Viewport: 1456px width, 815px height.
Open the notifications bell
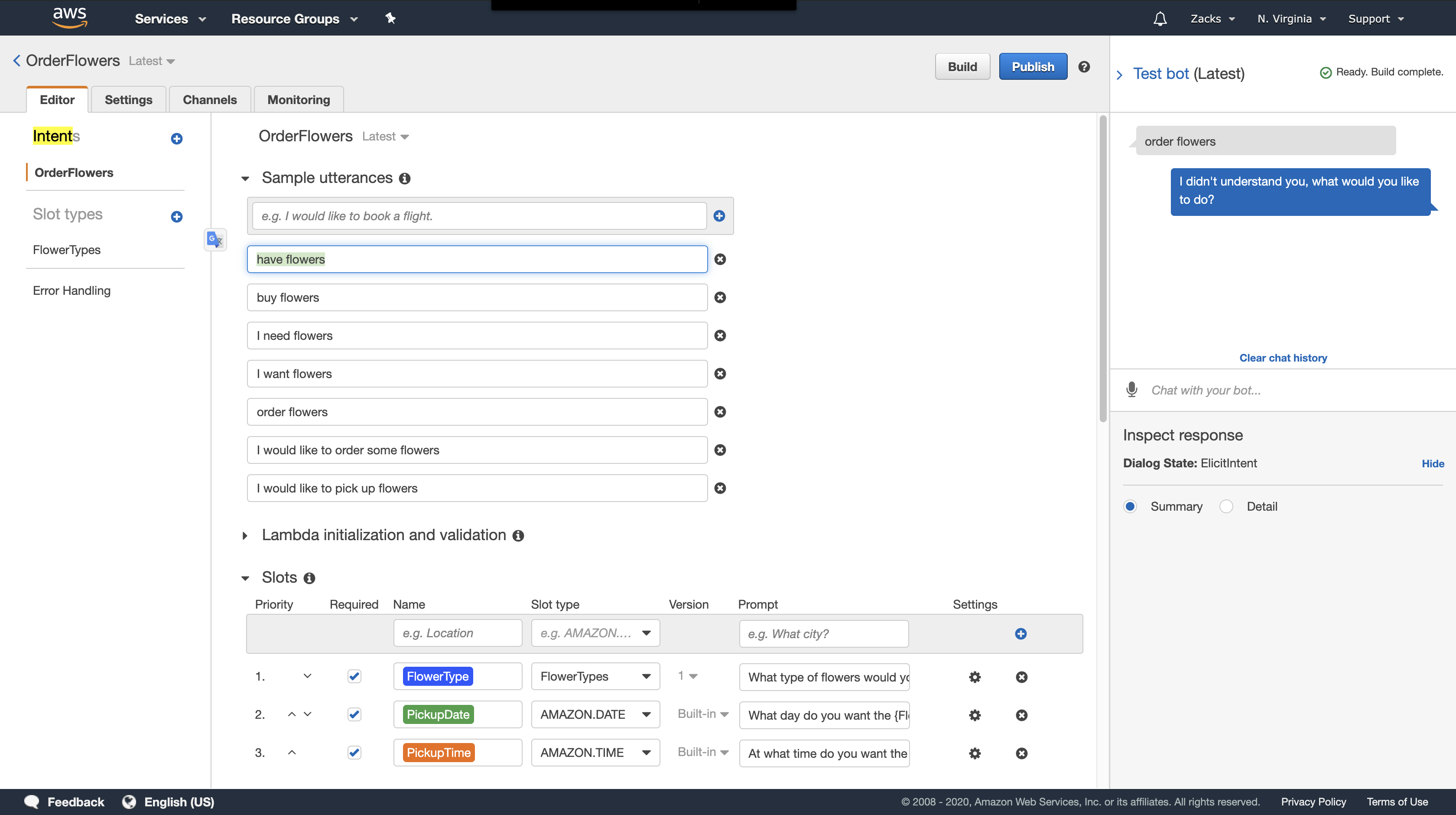(1160, 19)
